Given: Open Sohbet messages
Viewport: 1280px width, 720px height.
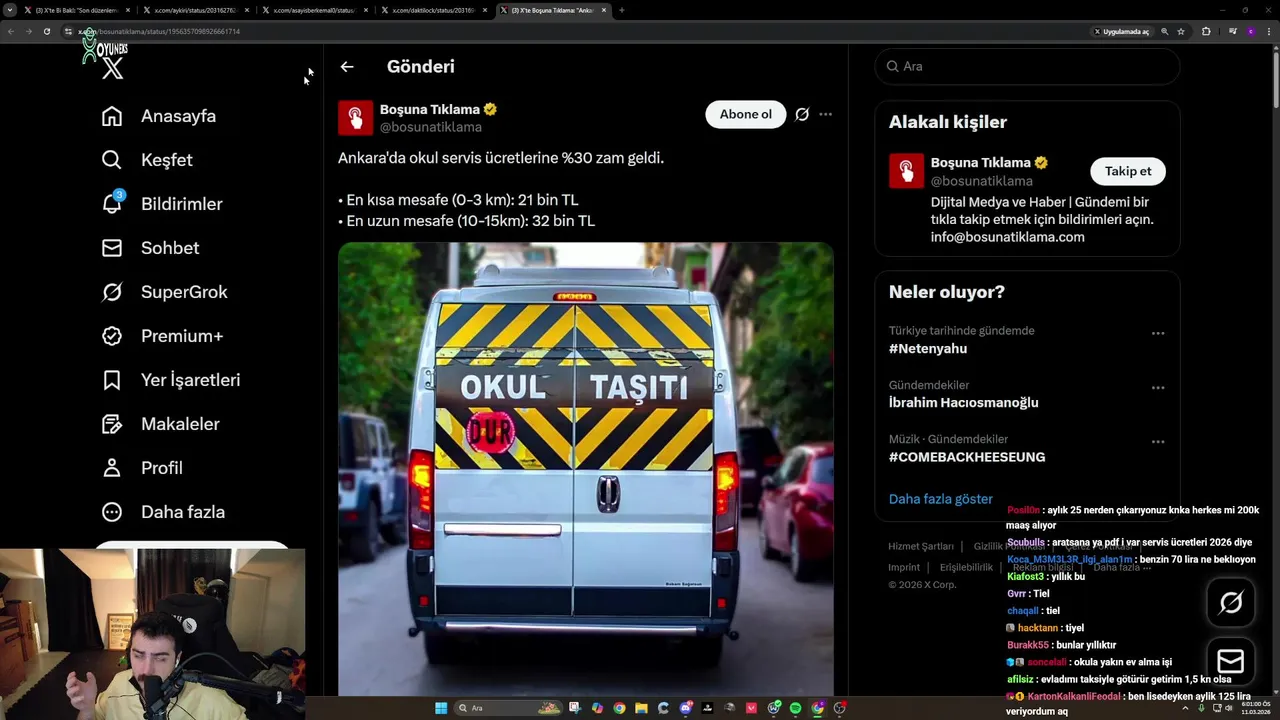Looking at the screenshot, I should pos(151,248).
